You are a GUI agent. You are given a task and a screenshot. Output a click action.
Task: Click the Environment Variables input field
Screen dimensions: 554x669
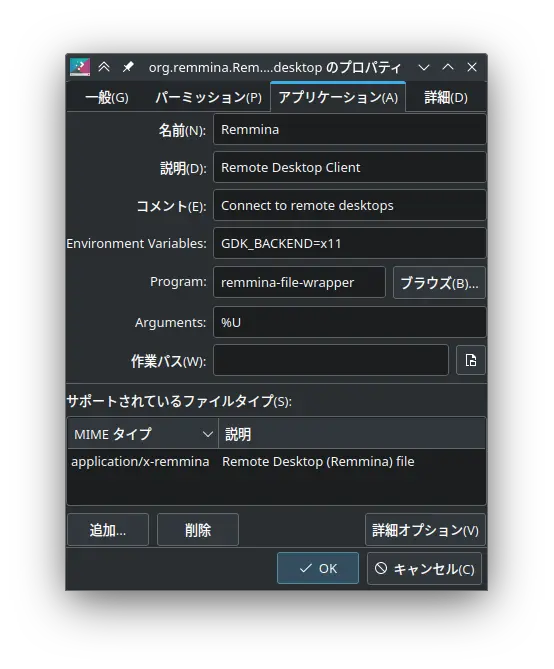[x=350, y=243]
